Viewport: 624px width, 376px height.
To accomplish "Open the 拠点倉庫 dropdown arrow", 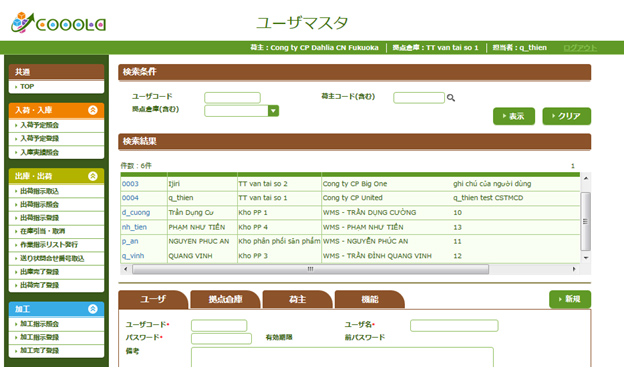I will (273, 111).
